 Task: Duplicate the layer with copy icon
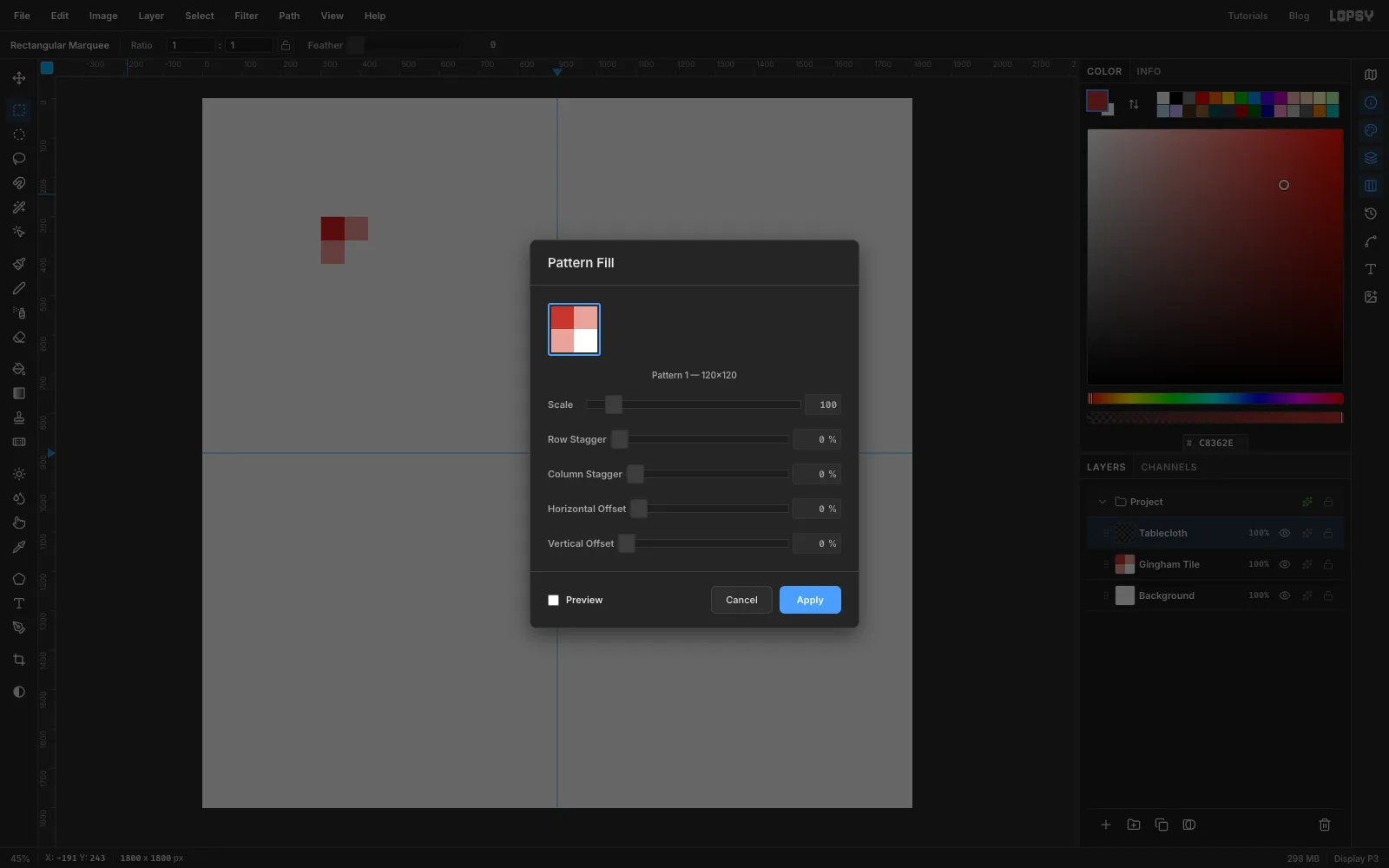[1162, 825]
